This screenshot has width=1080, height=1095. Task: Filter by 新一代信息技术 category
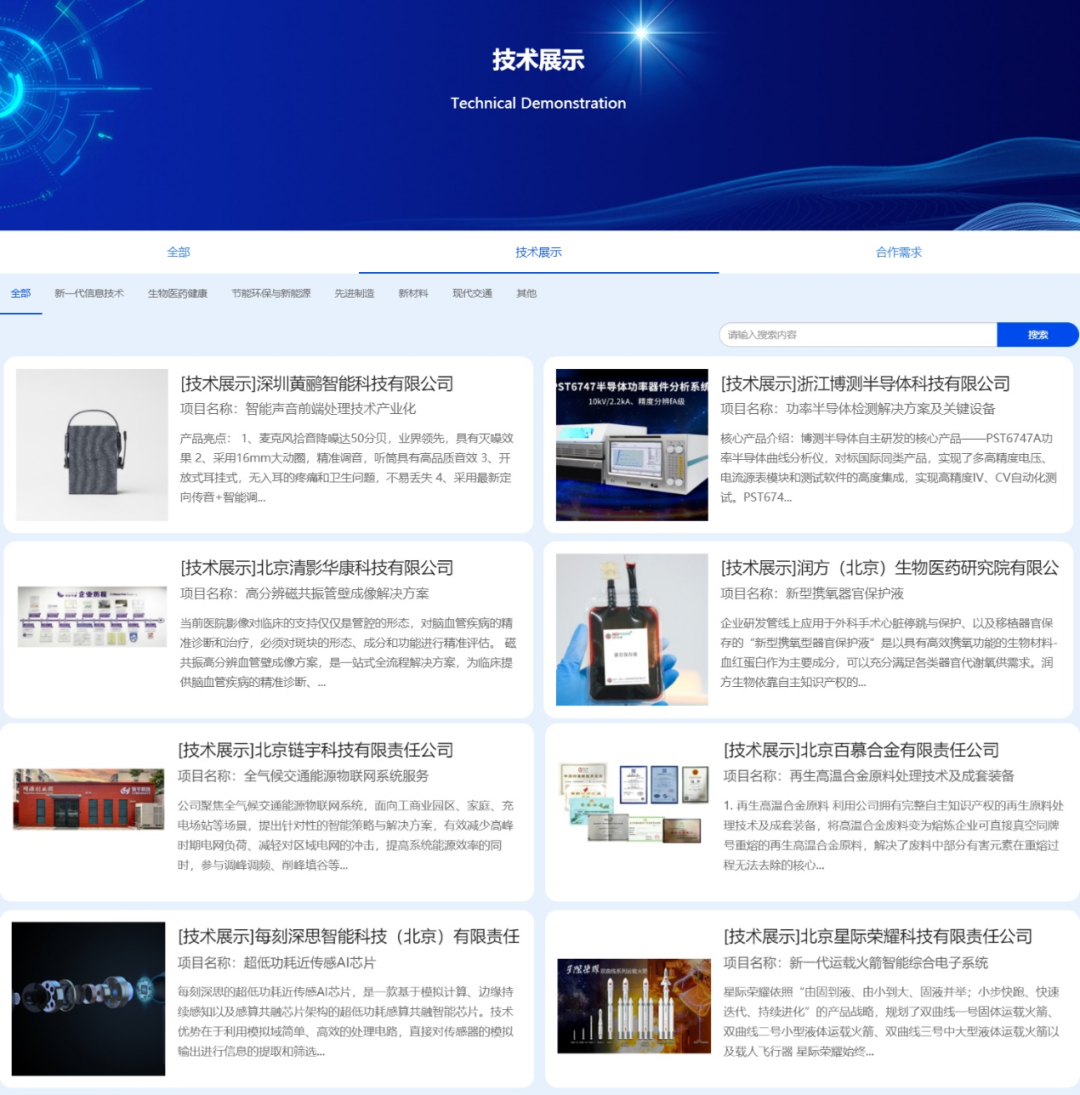pyautogui.click(x=88, y=294)
